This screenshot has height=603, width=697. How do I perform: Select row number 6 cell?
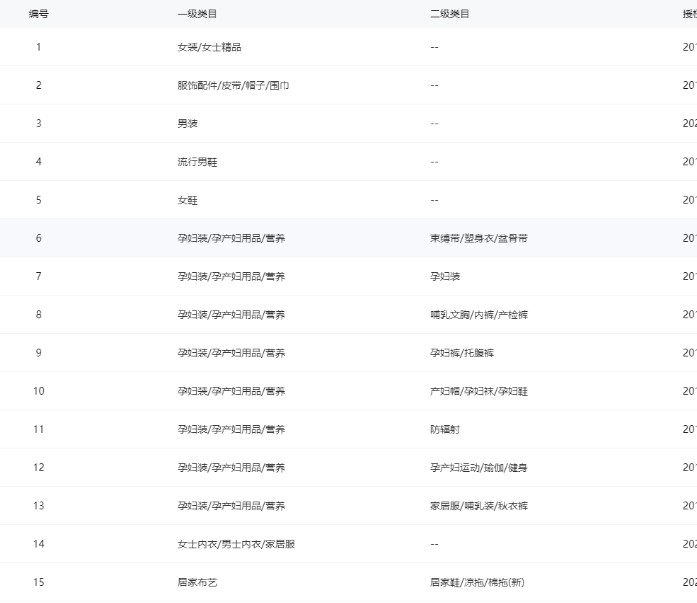(x=39, y=238)
